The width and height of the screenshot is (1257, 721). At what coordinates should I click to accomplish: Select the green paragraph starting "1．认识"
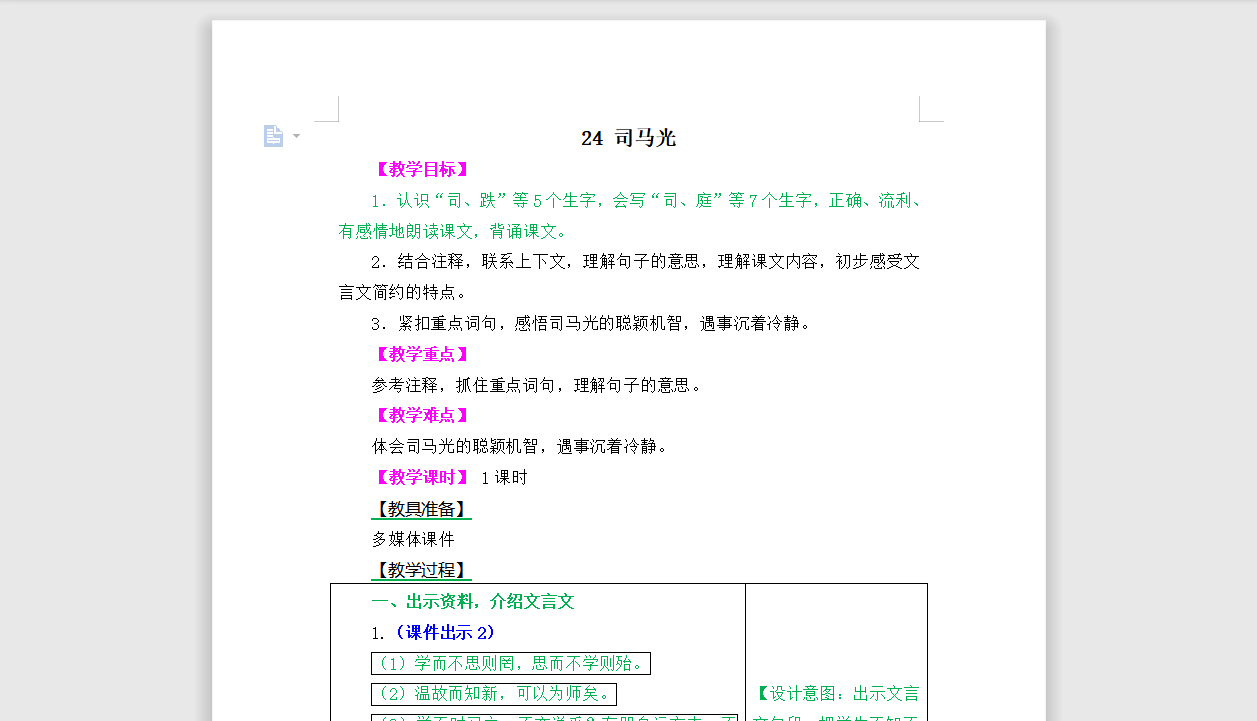(x=628, y=200)
